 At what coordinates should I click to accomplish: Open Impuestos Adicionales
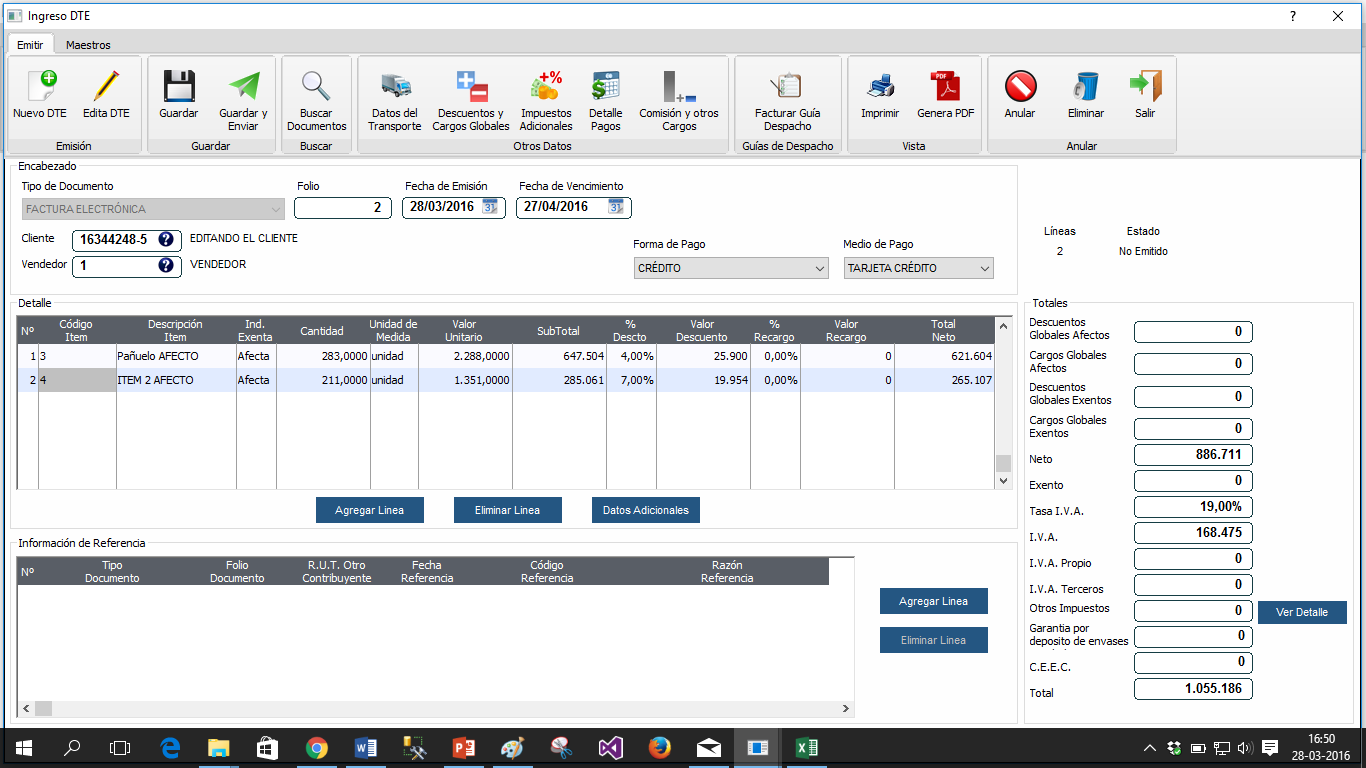coord(546,87)
